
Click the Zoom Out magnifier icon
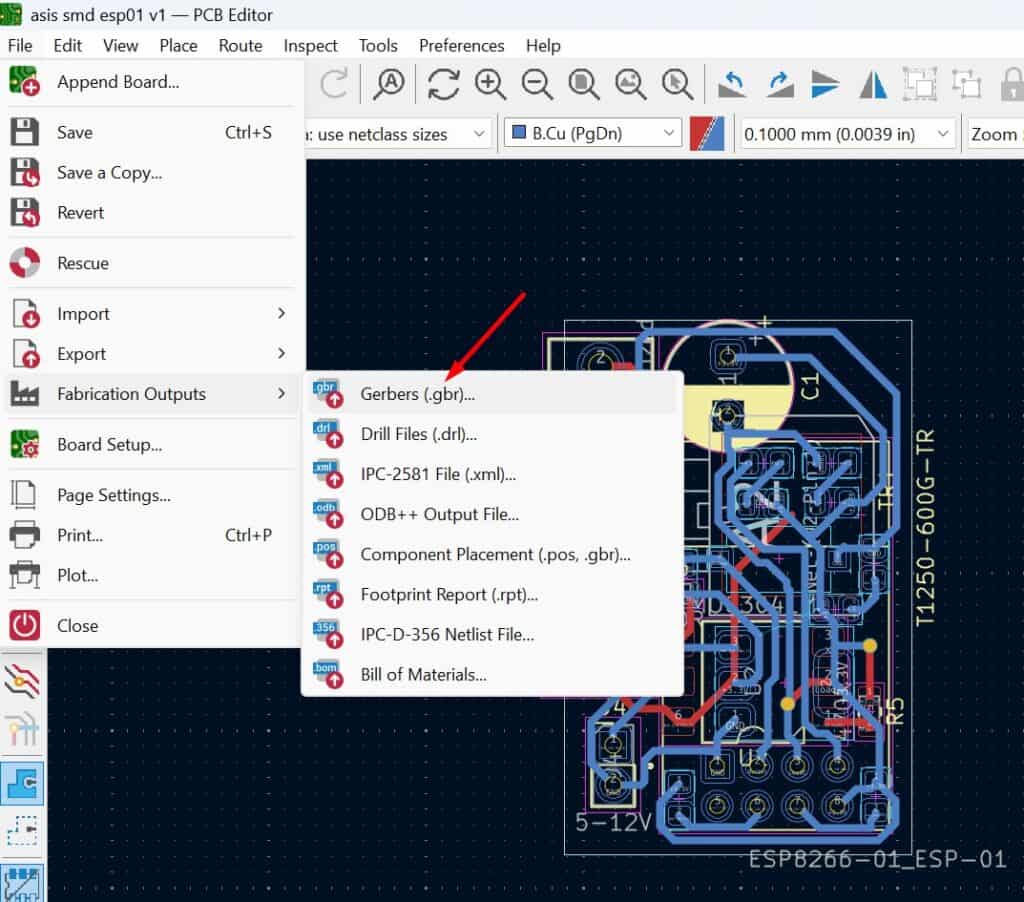537,85
